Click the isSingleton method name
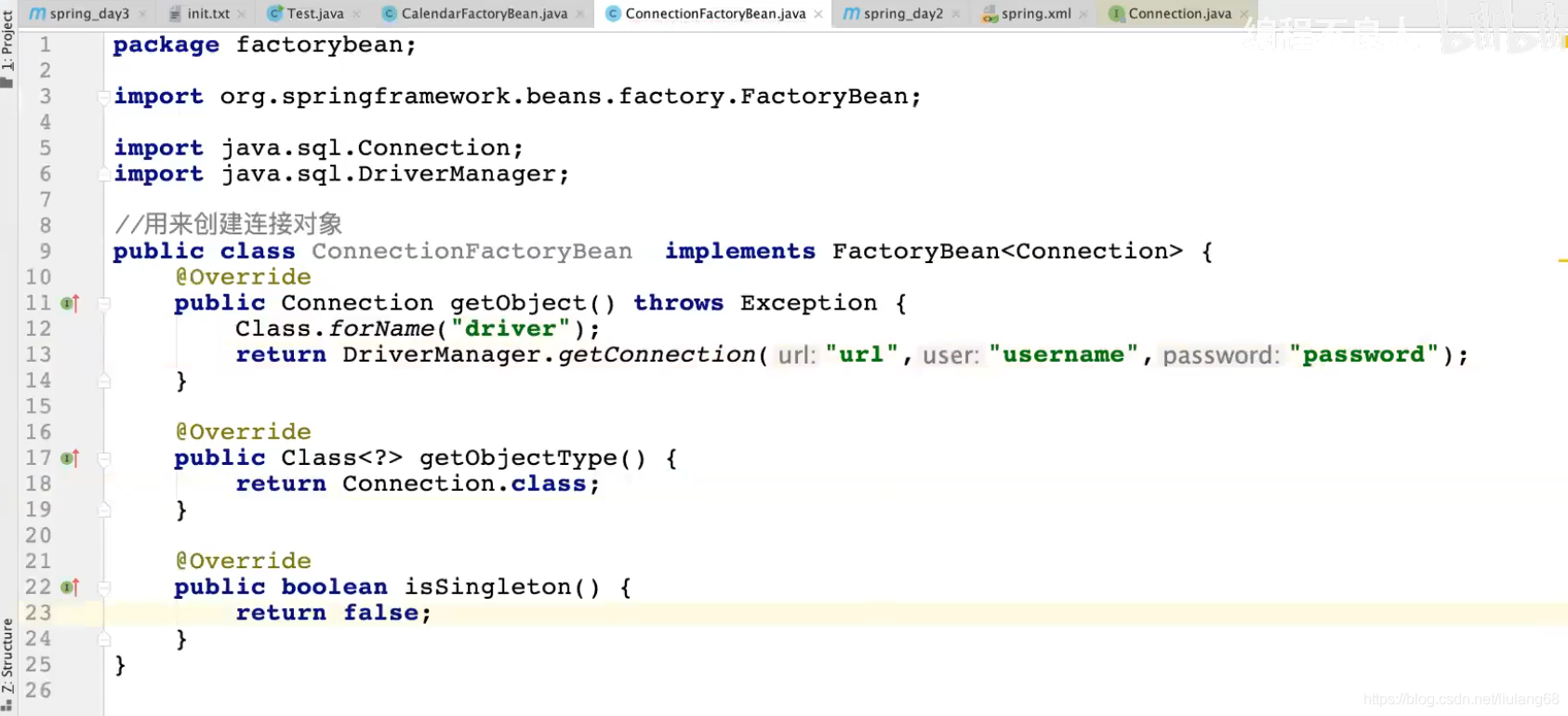This screenshot has width=1568, height=716. click(x=488, y=587)
